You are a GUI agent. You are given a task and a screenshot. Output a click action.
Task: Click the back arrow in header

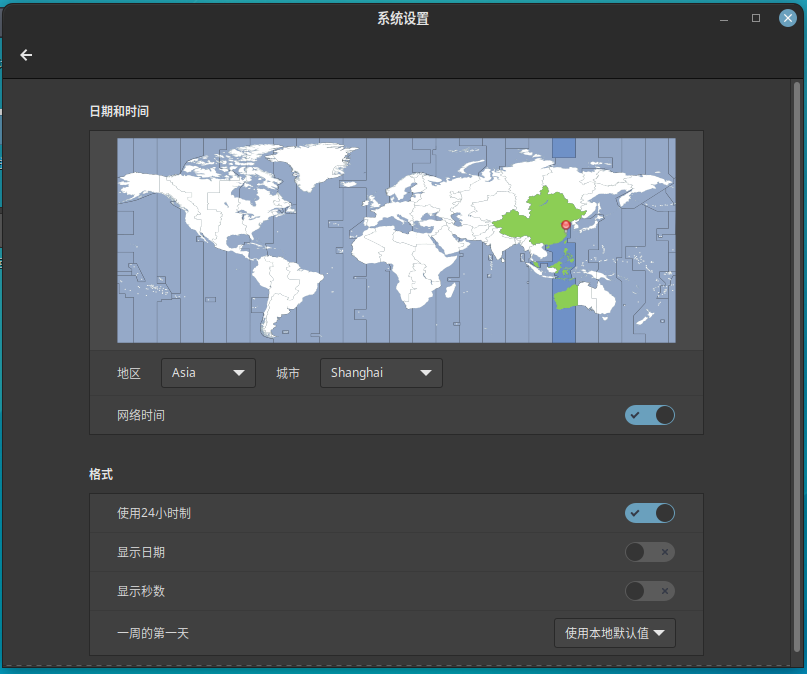[x=26, y=55]
